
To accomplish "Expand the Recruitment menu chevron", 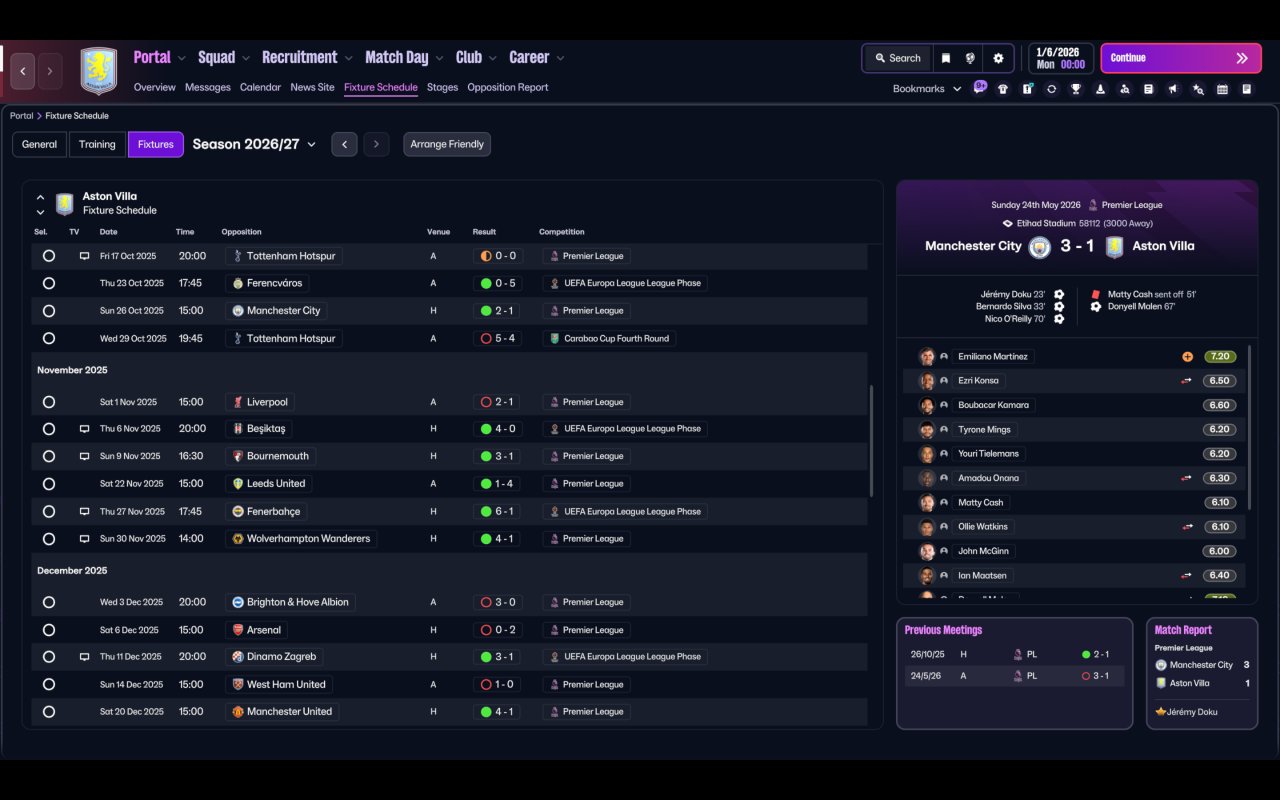I will pos(349,58).
